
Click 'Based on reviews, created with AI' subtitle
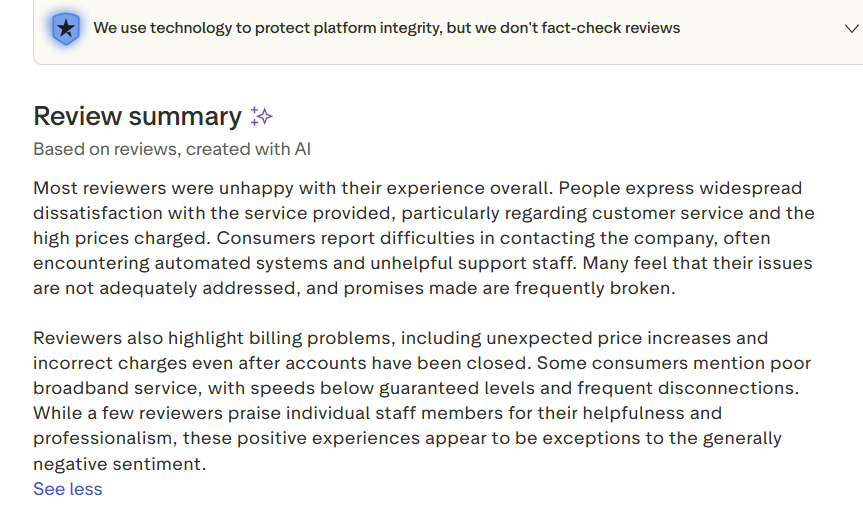point(172,149)
